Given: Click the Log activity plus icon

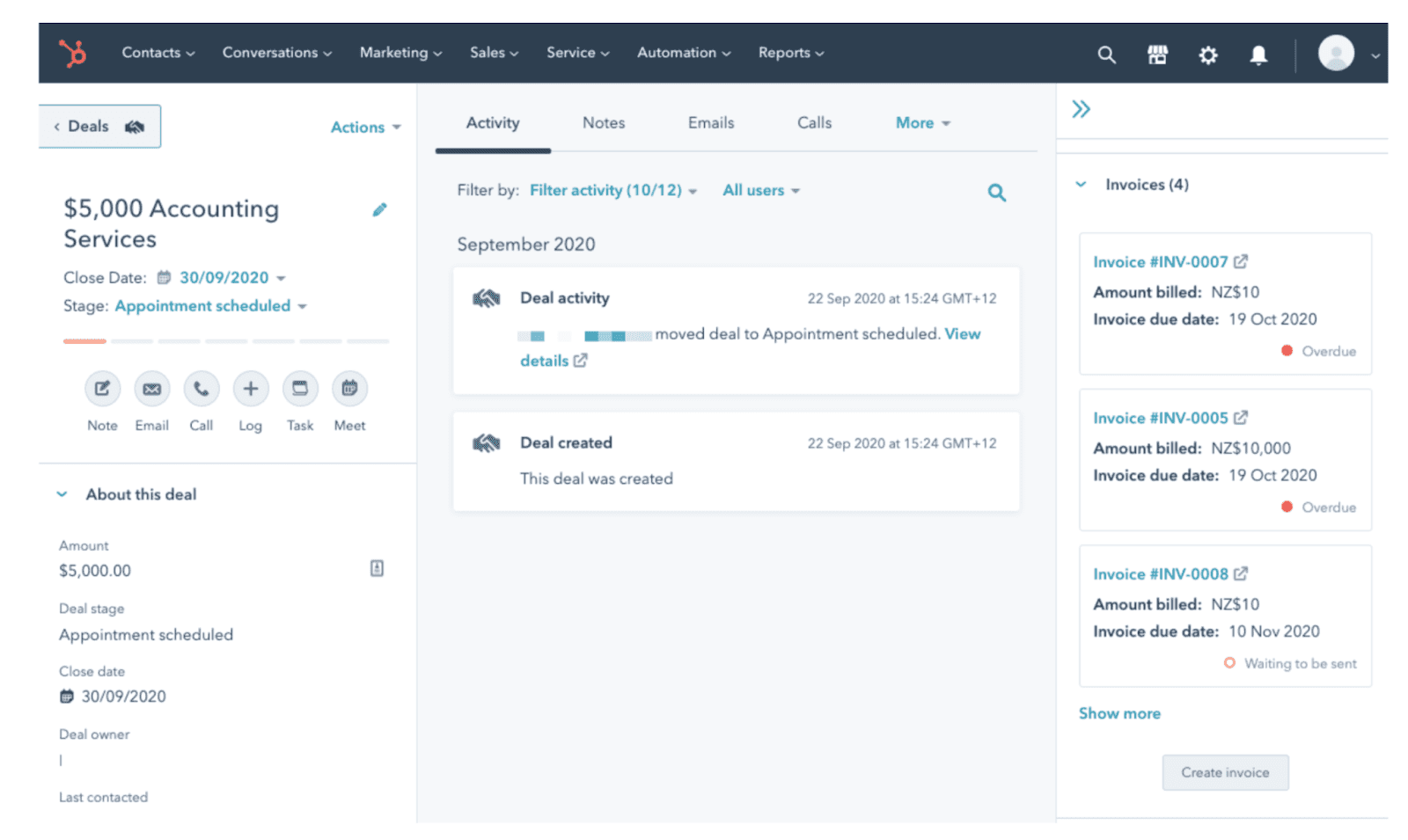Looking at the screenshot, I should click(x=251, y=388).
